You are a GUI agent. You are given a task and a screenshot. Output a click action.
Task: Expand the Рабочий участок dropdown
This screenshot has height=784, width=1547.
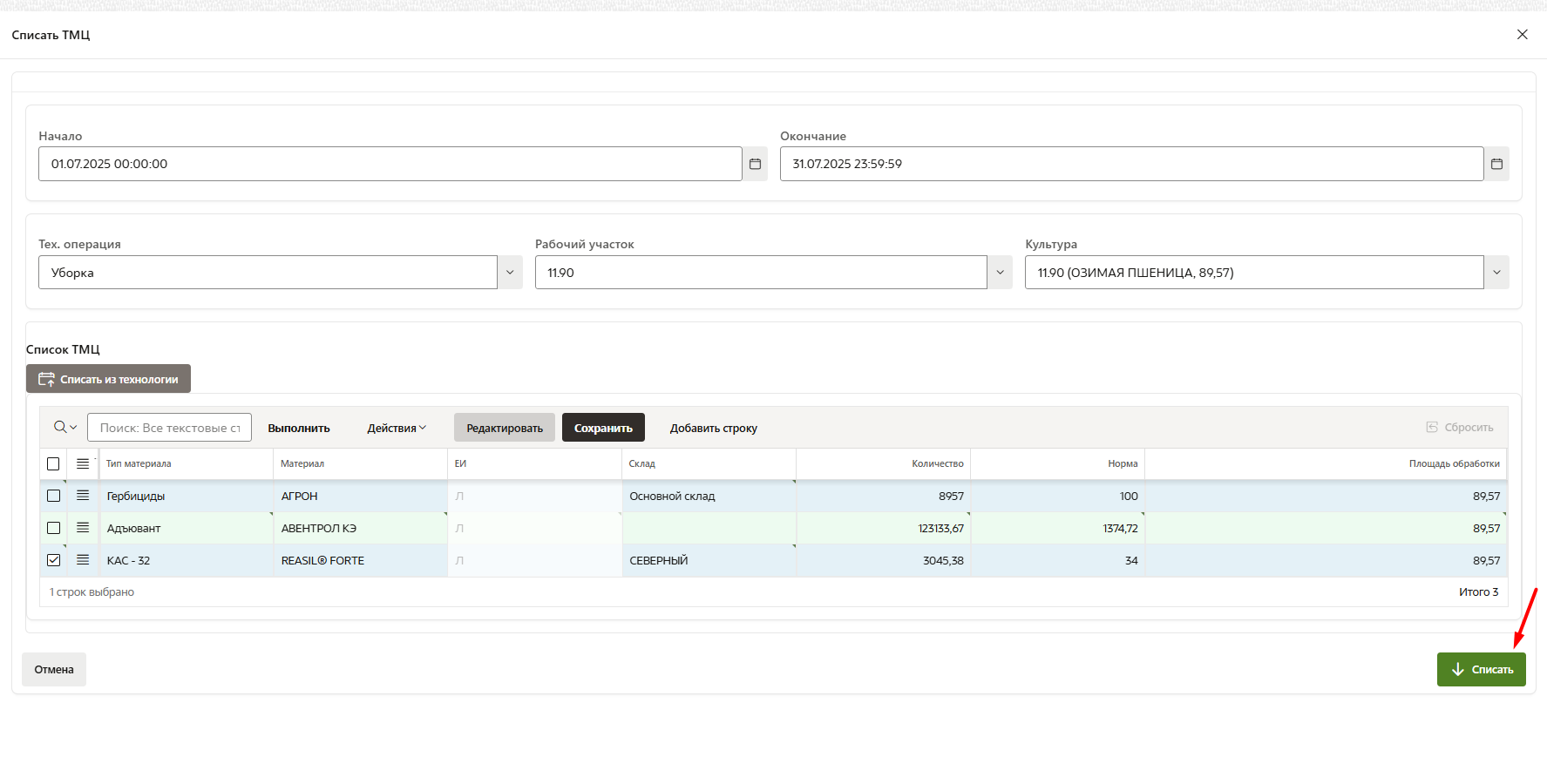1000,273
